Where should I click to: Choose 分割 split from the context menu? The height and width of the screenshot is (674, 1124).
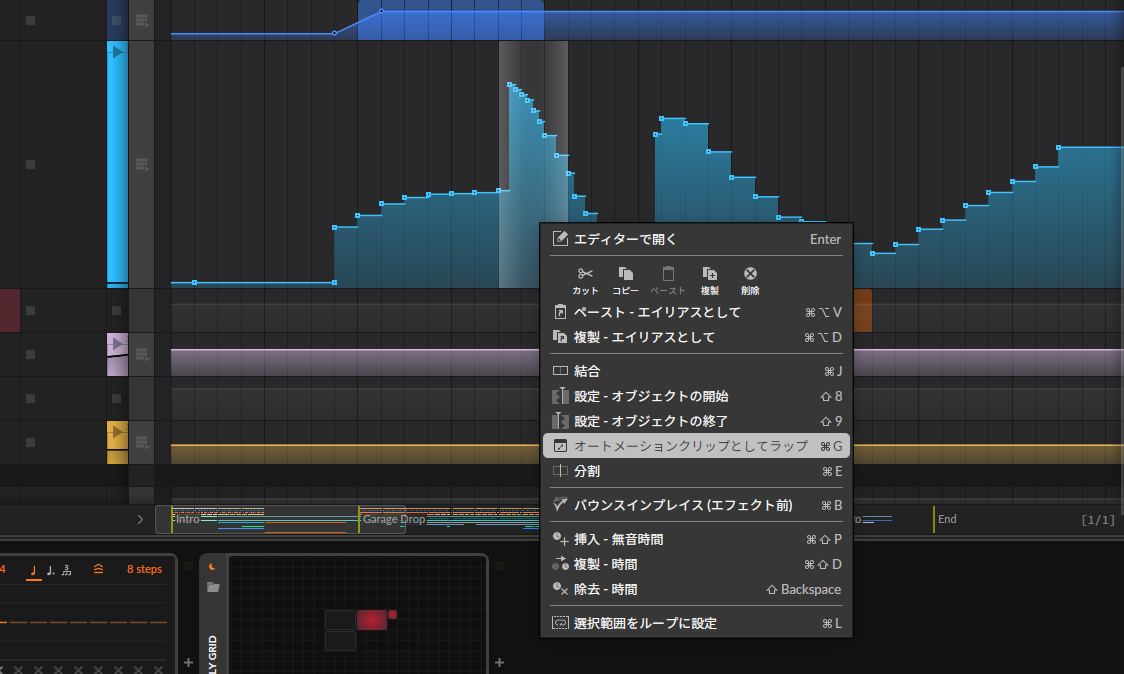click(587, 471)
